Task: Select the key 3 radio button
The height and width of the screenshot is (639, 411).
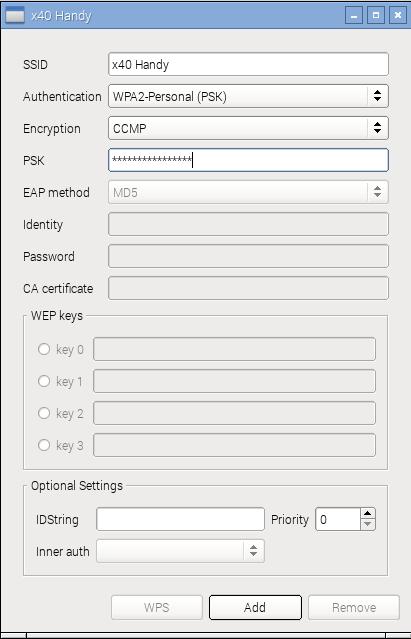Action: point(44,445)
